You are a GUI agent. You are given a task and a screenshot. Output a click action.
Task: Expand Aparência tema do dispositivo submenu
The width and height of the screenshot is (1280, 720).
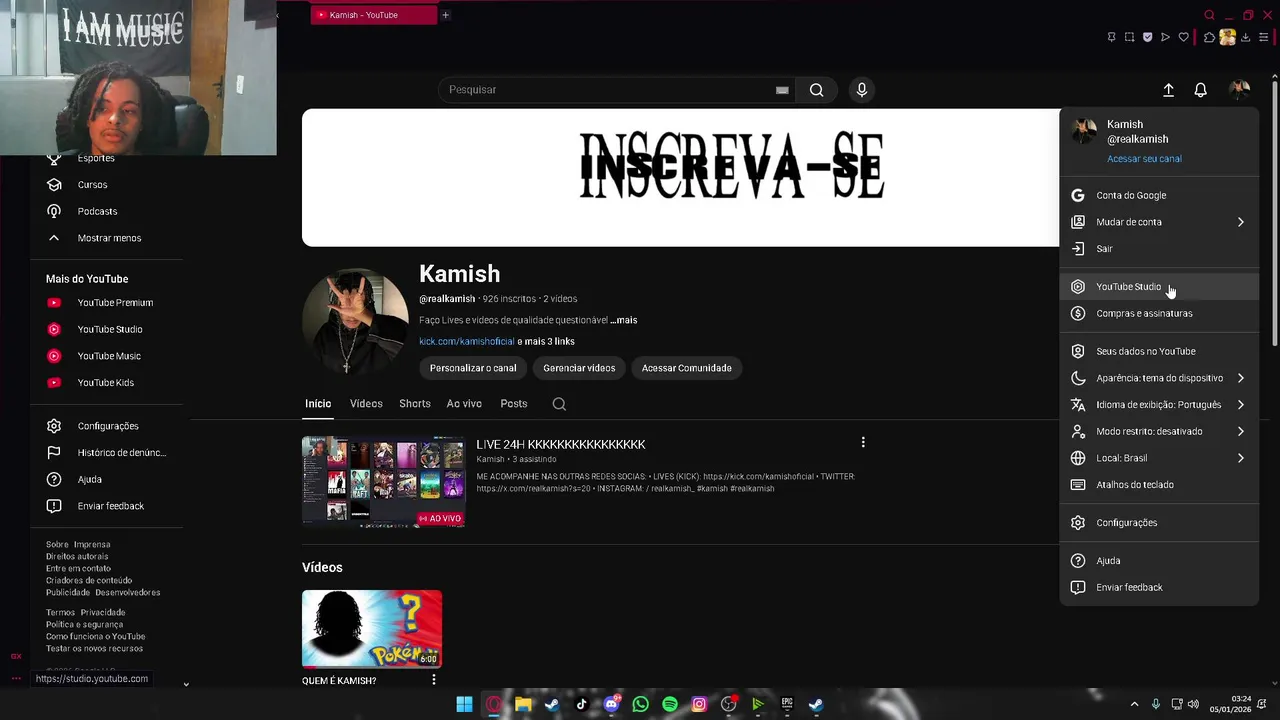[1240, 378]
